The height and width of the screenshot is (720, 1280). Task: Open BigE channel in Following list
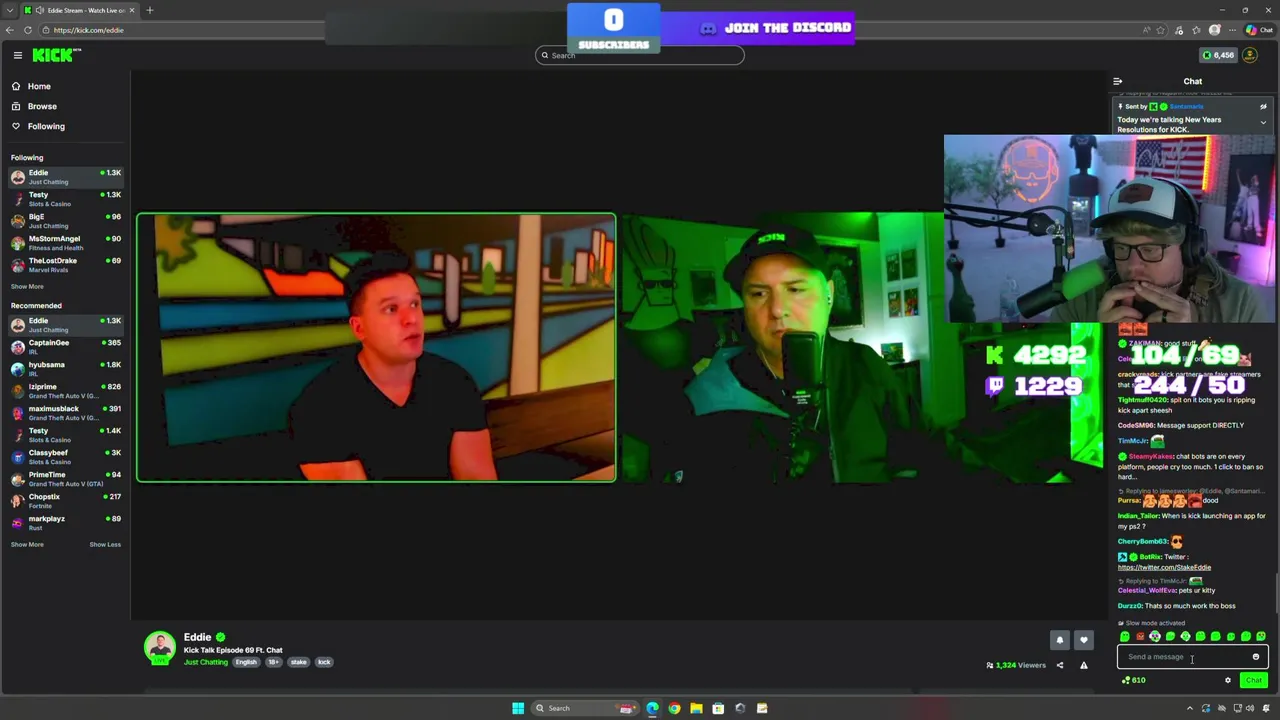(65, 221)
